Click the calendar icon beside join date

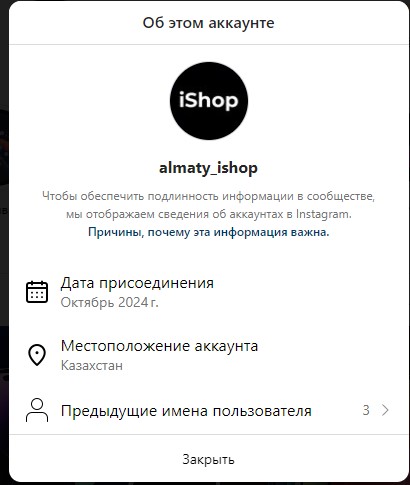point(37,292)
